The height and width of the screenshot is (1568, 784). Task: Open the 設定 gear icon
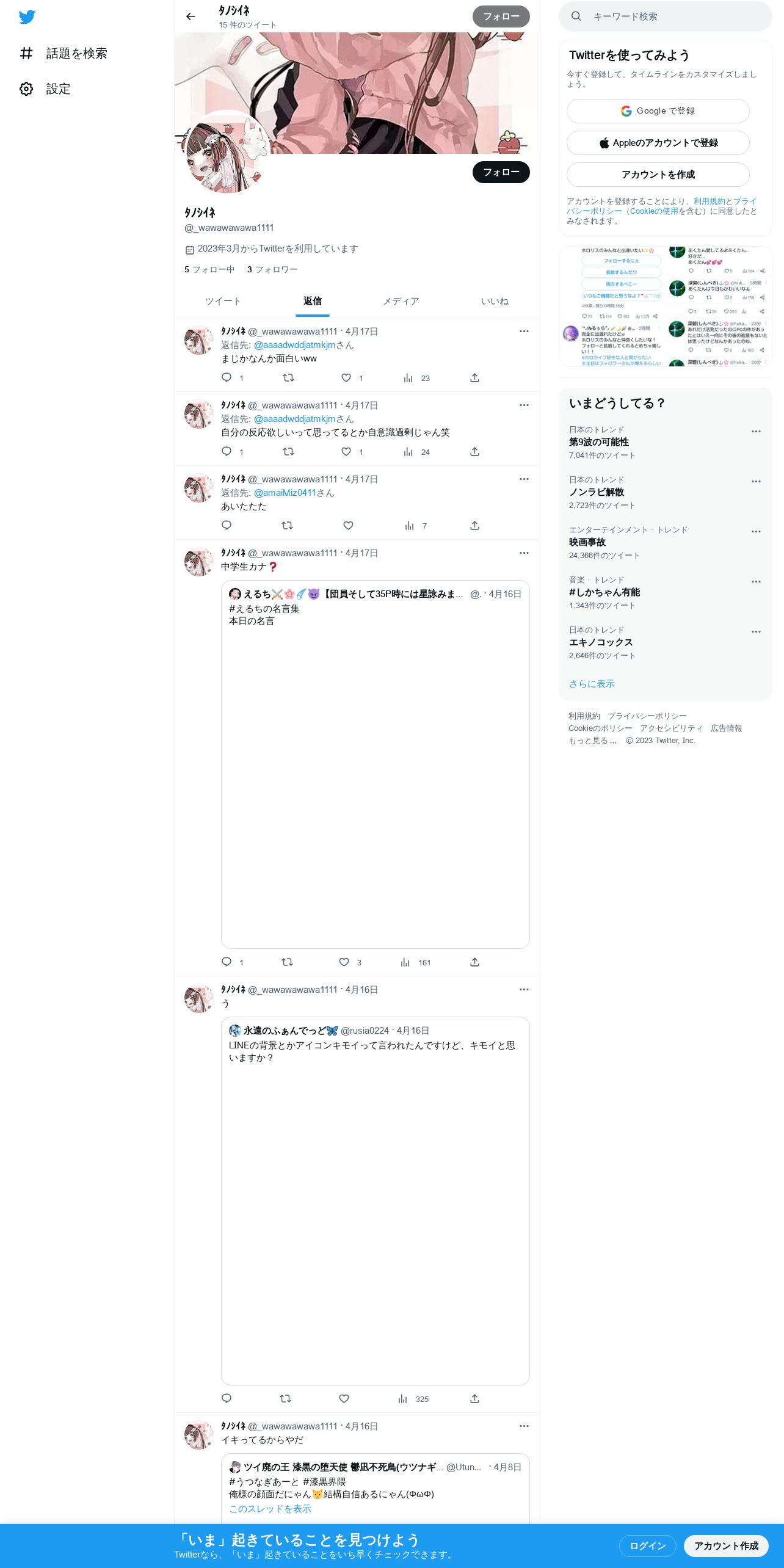(x=26, y=89)
